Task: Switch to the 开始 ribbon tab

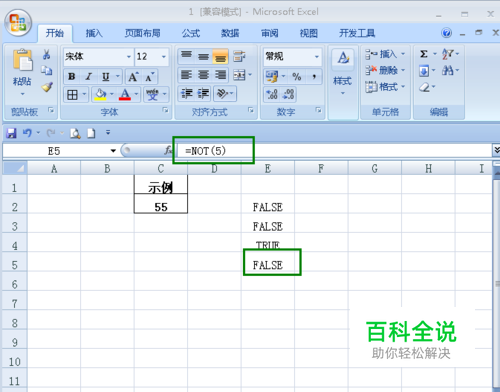Action: click(x=55, y=33)
